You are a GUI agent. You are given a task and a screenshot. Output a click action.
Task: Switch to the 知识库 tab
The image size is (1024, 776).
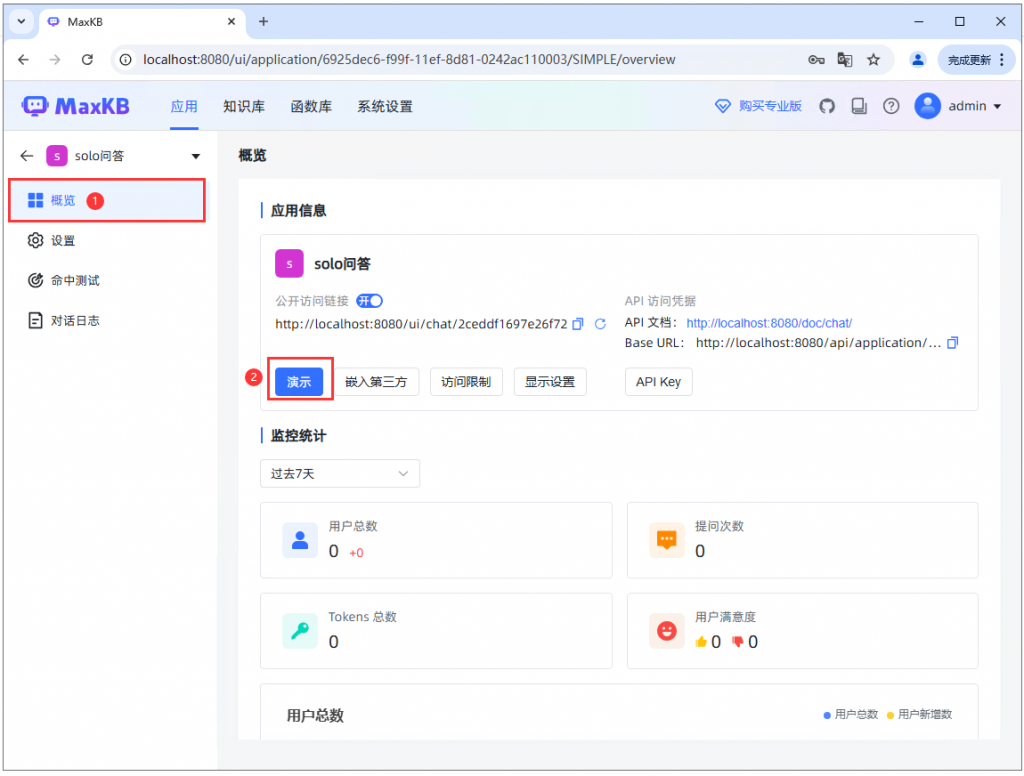[243, 106]
